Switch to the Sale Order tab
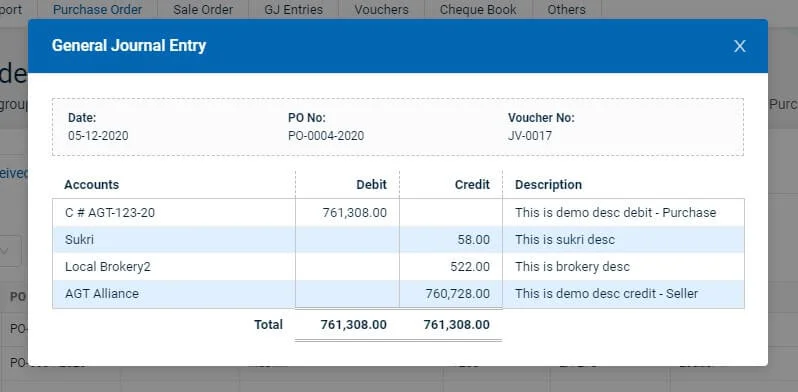 point(203,9)
